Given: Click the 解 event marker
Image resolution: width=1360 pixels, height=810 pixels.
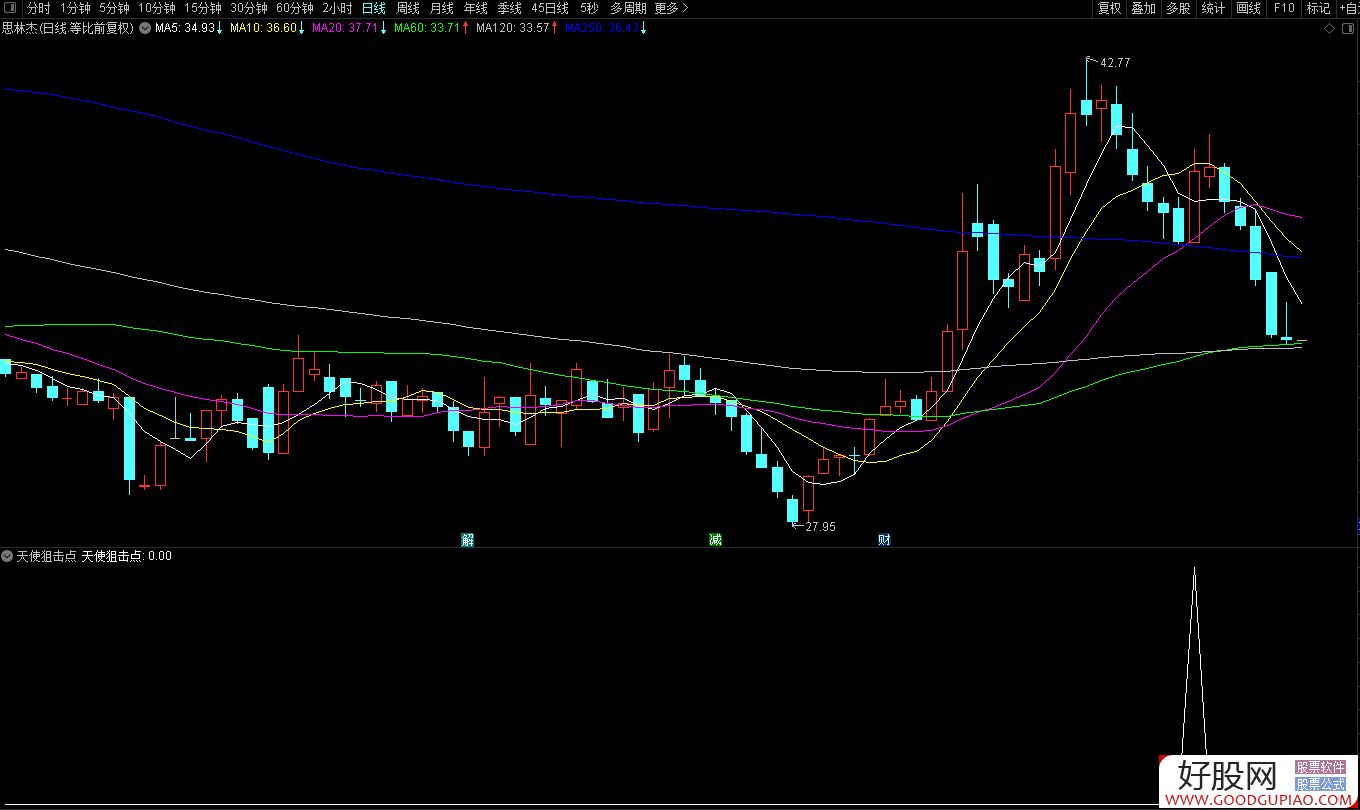Looking at the screenshot, I should (x=467, y=539).
